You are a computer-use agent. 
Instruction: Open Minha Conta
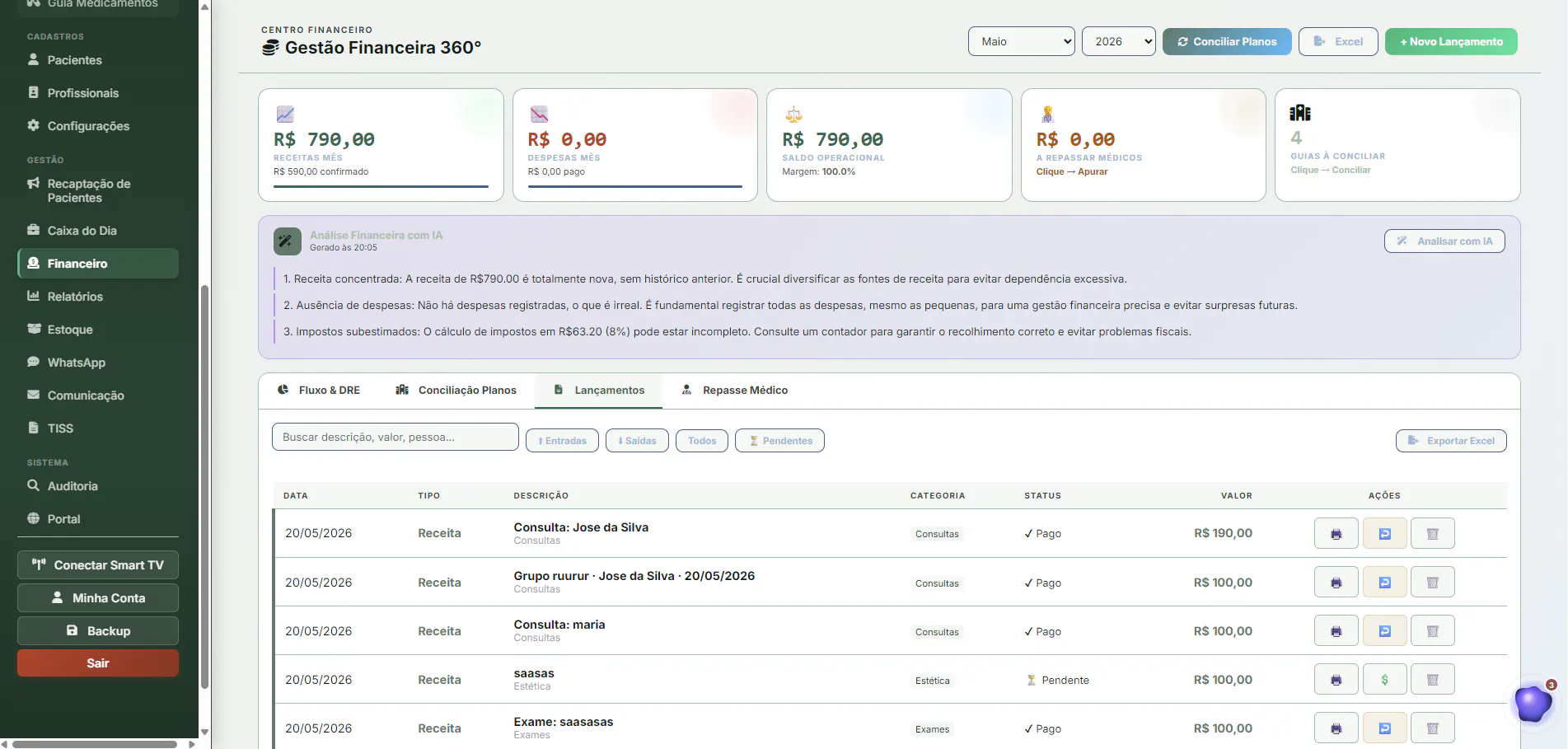pos(98,598)
